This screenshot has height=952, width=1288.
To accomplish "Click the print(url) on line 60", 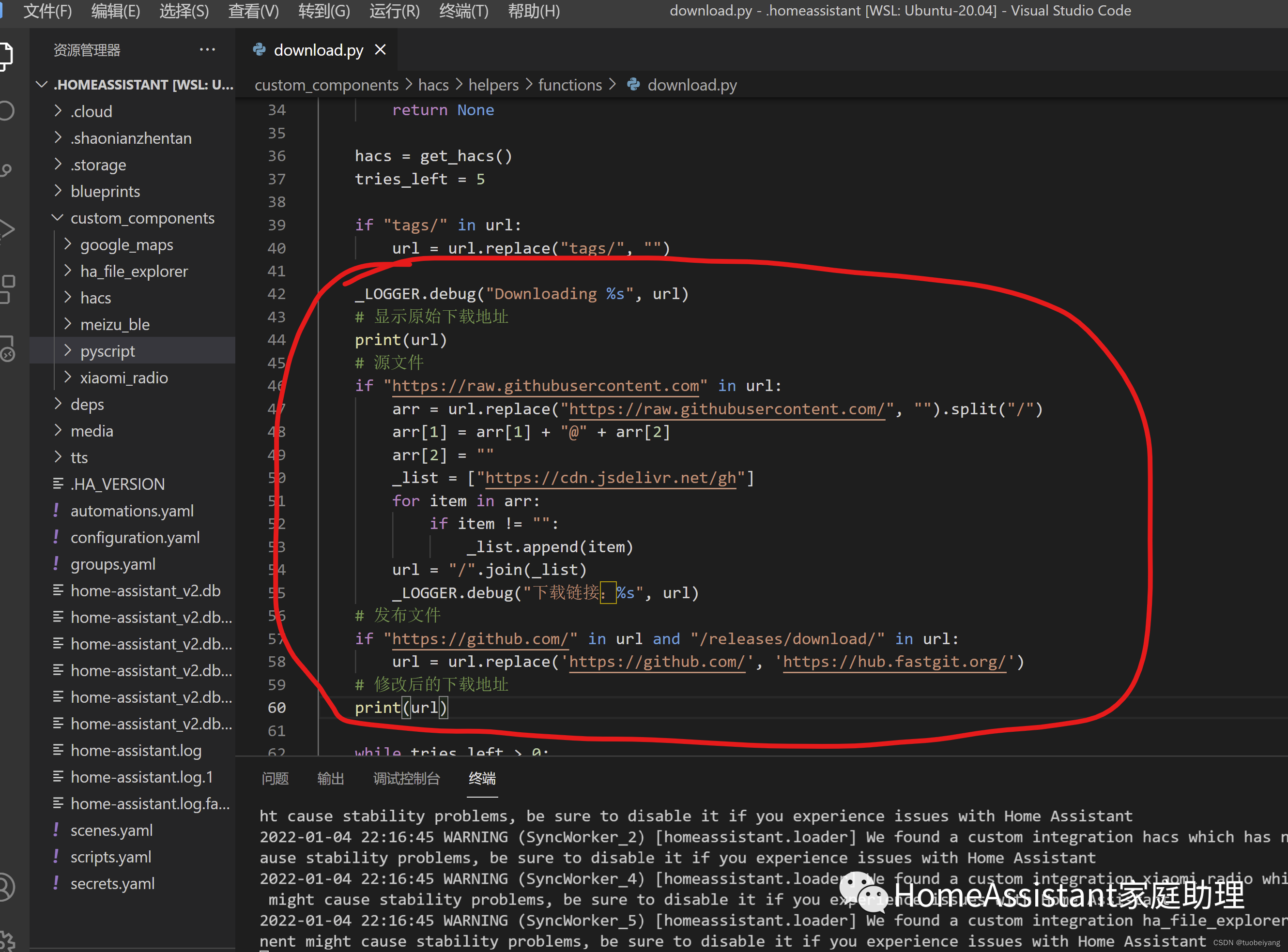I will 401,708.
